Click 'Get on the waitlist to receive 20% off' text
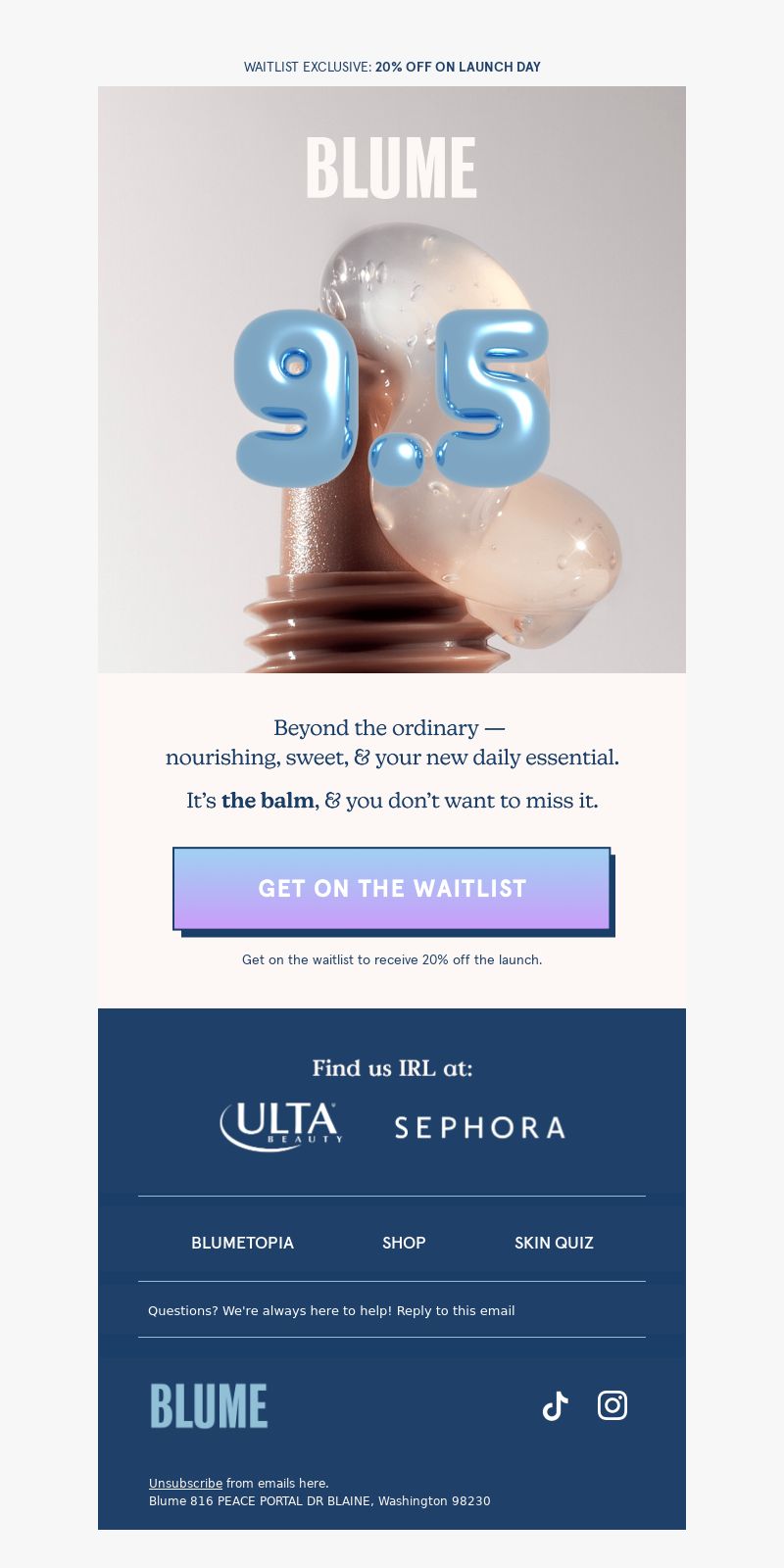784x1568 pixels. tap(392, 959)
